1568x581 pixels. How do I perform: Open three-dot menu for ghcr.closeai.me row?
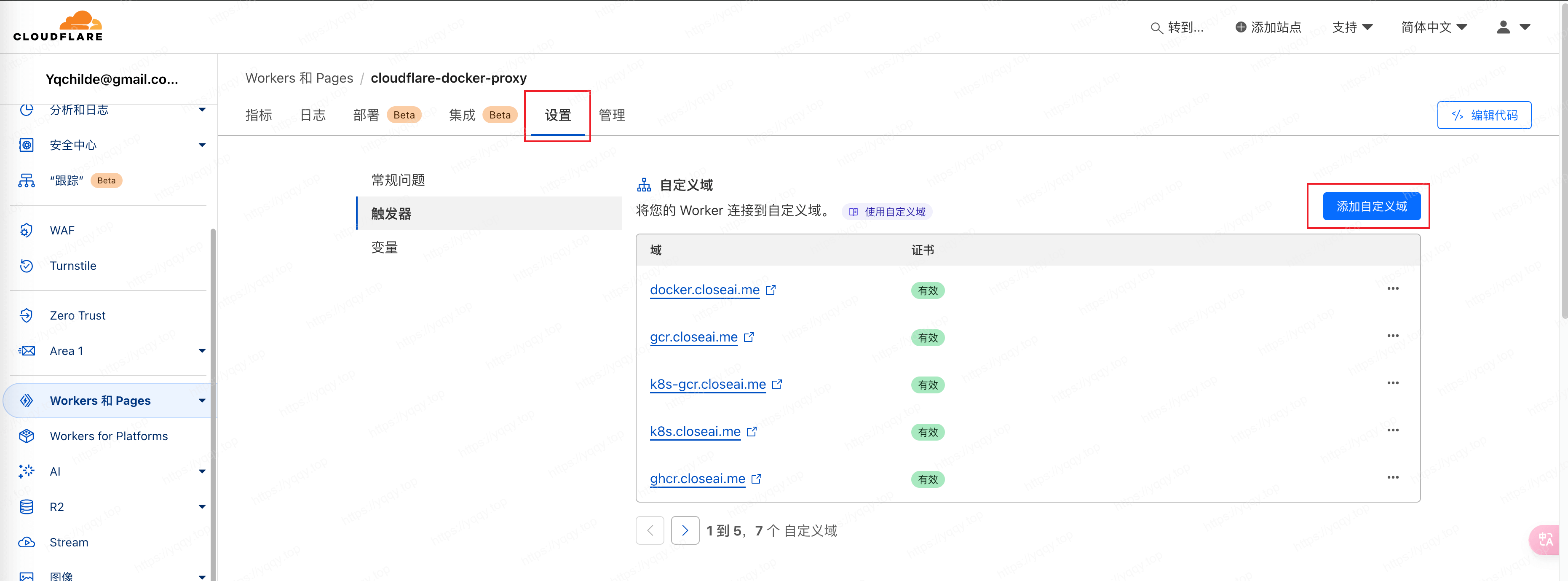pos(1393,477)
